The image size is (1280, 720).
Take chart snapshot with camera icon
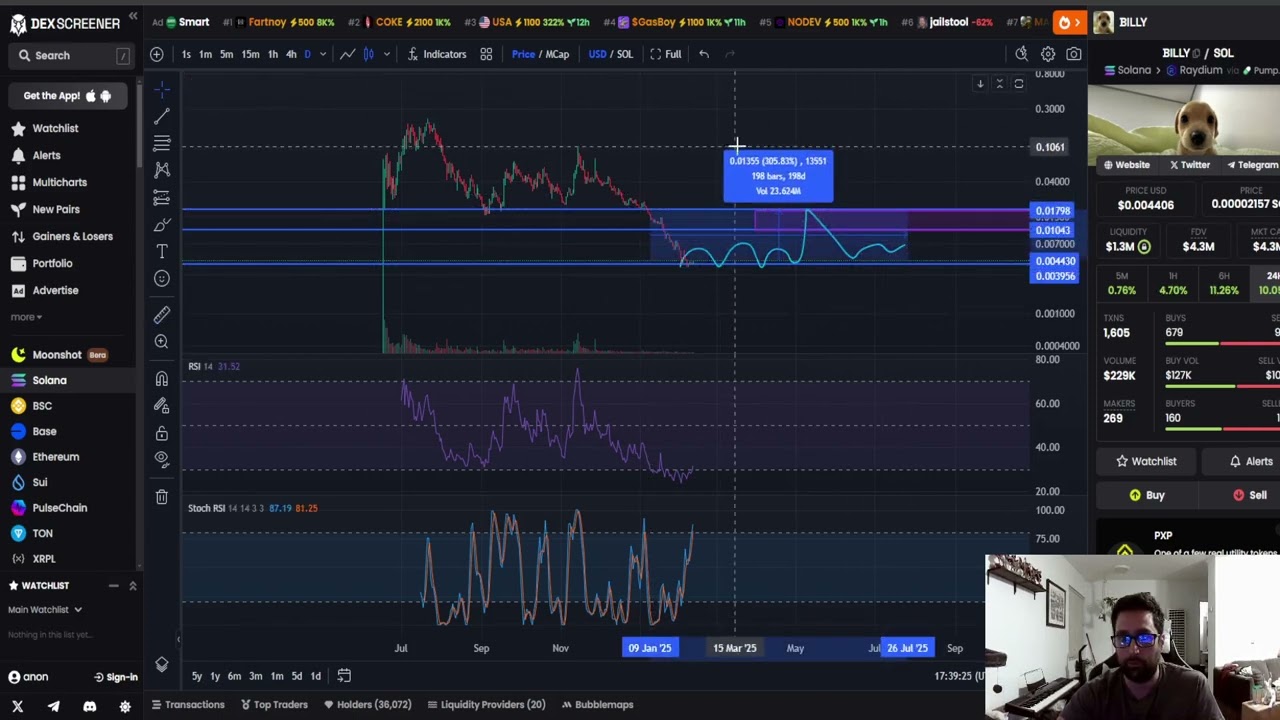(1074, 54)
